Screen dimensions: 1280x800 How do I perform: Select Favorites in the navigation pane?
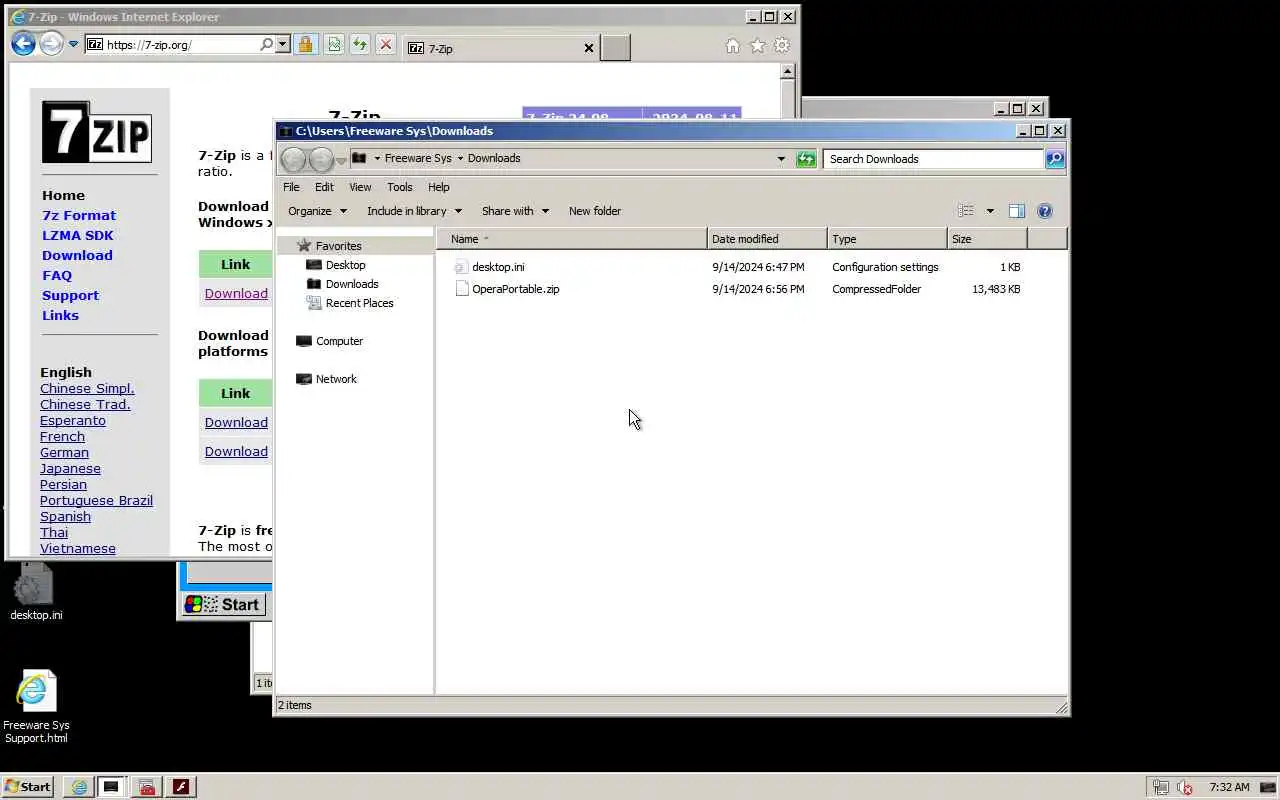[x=338, y=246]
